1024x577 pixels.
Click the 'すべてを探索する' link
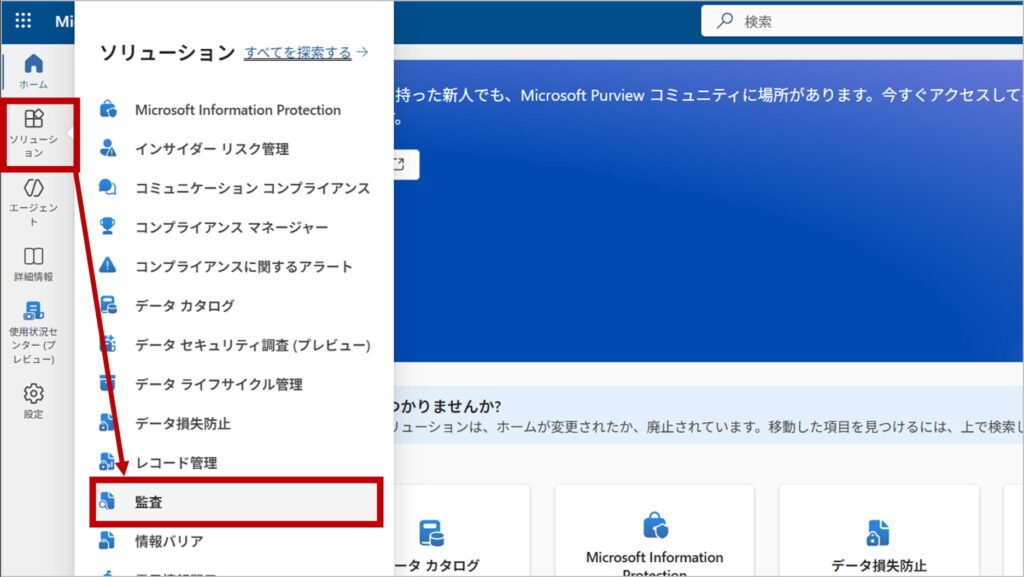pos(298,53)
